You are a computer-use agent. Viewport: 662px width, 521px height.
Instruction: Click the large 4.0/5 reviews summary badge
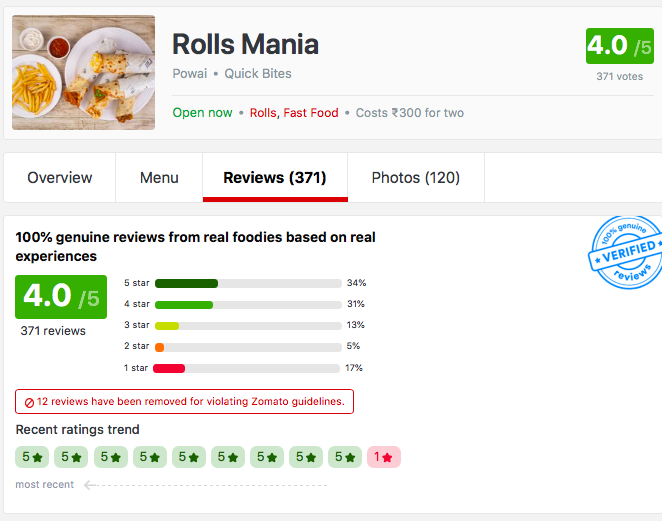tap(61, 297)
